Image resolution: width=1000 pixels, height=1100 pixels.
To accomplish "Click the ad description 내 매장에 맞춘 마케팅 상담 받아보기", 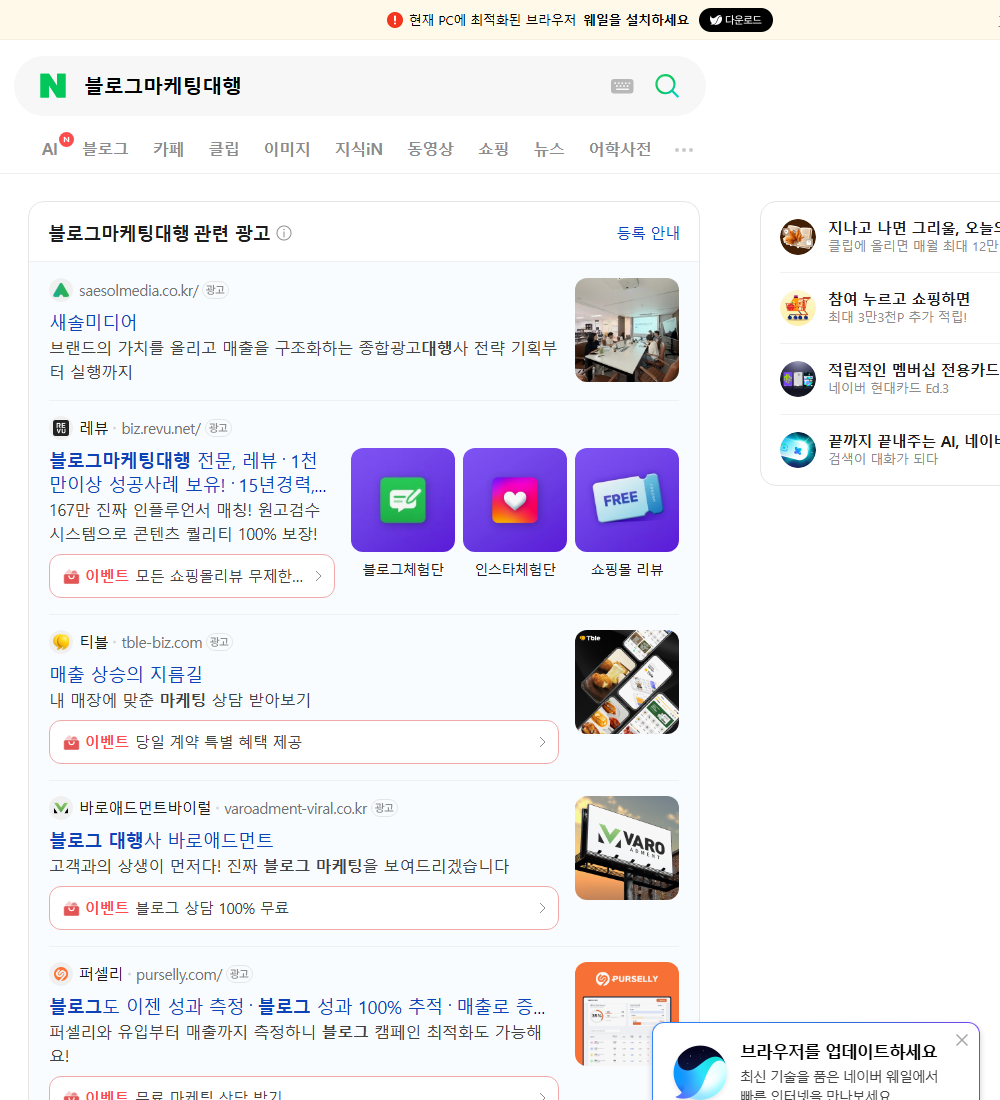I will [x=180, y=700].
